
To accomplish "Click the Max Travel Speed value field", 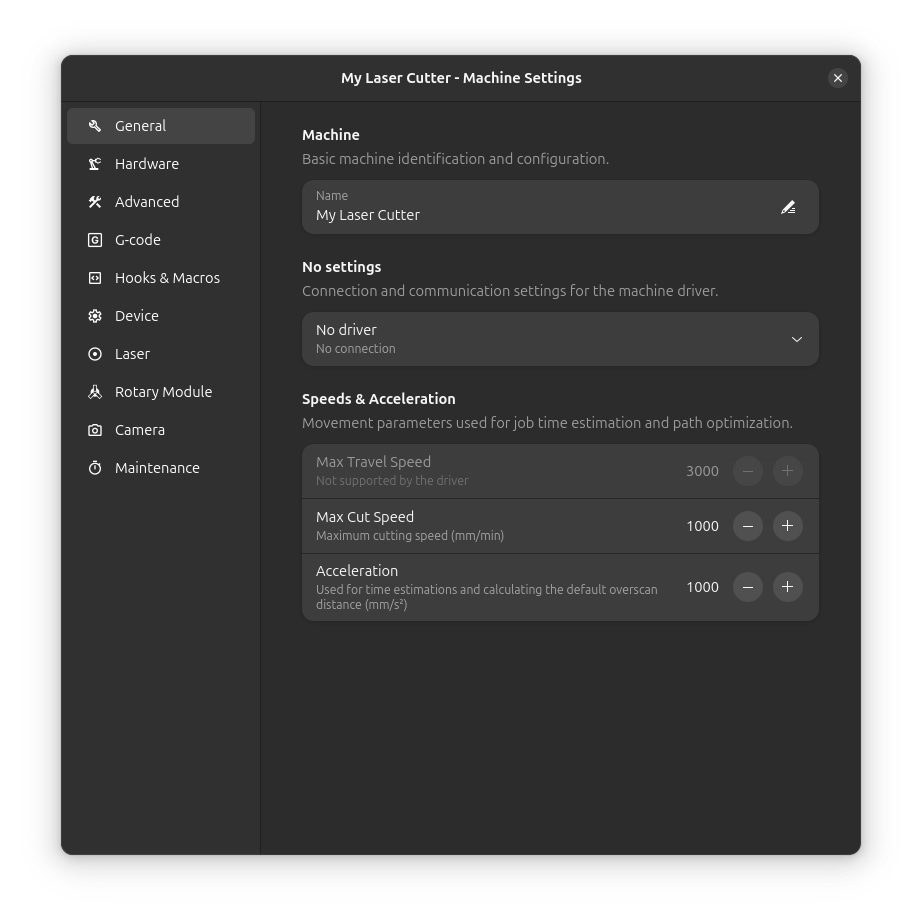I will (x=702, y=471).
